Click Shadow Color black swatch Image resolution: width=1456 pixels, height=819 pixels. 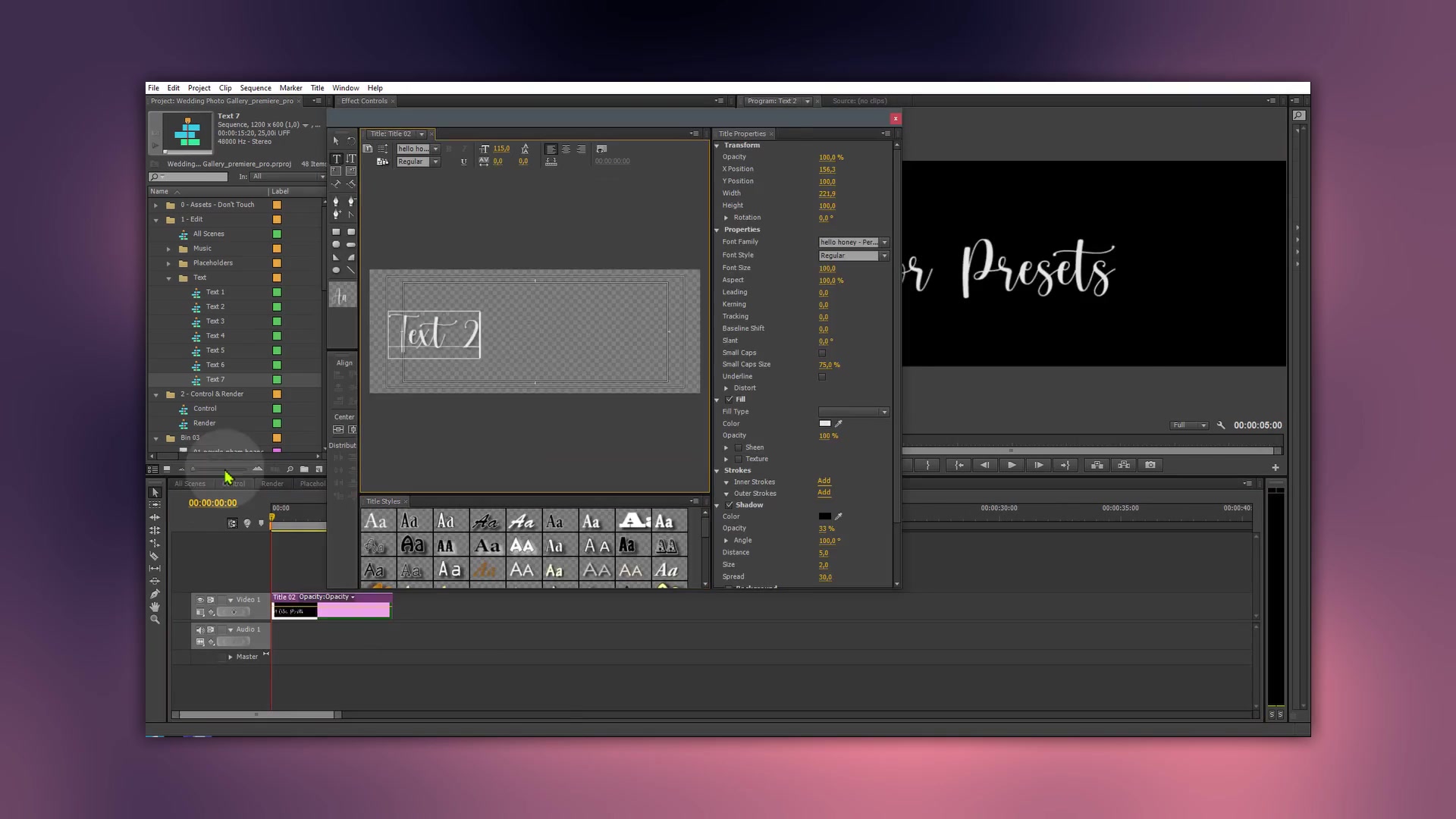825,516
